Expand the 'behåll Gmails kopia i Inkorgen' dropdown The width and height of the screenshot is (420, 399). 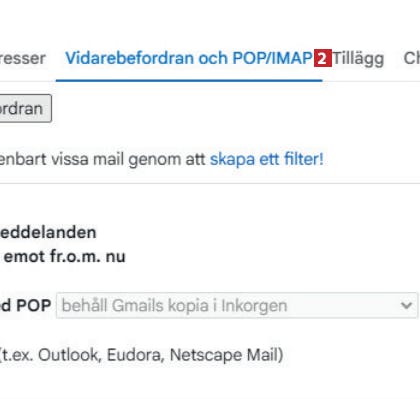click(237, 305)
